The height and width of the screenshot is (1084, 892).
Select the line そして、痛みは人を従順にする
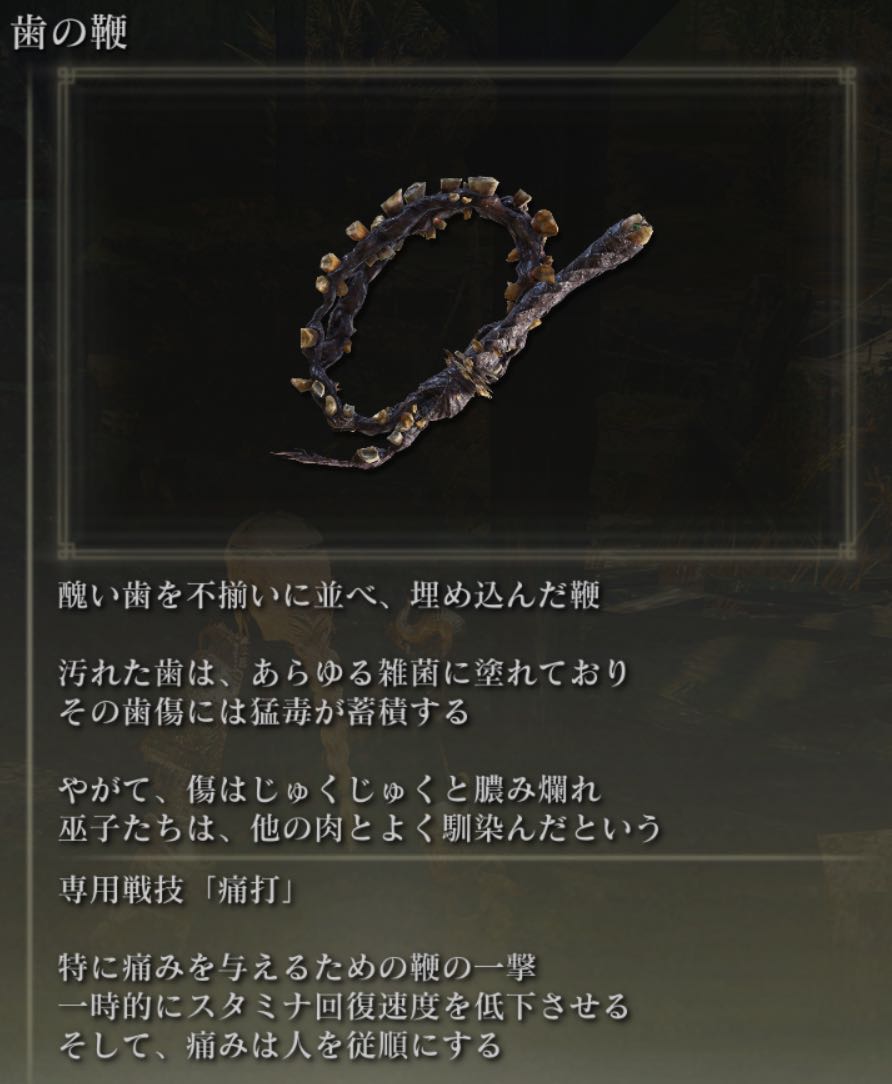(279, 1045)
